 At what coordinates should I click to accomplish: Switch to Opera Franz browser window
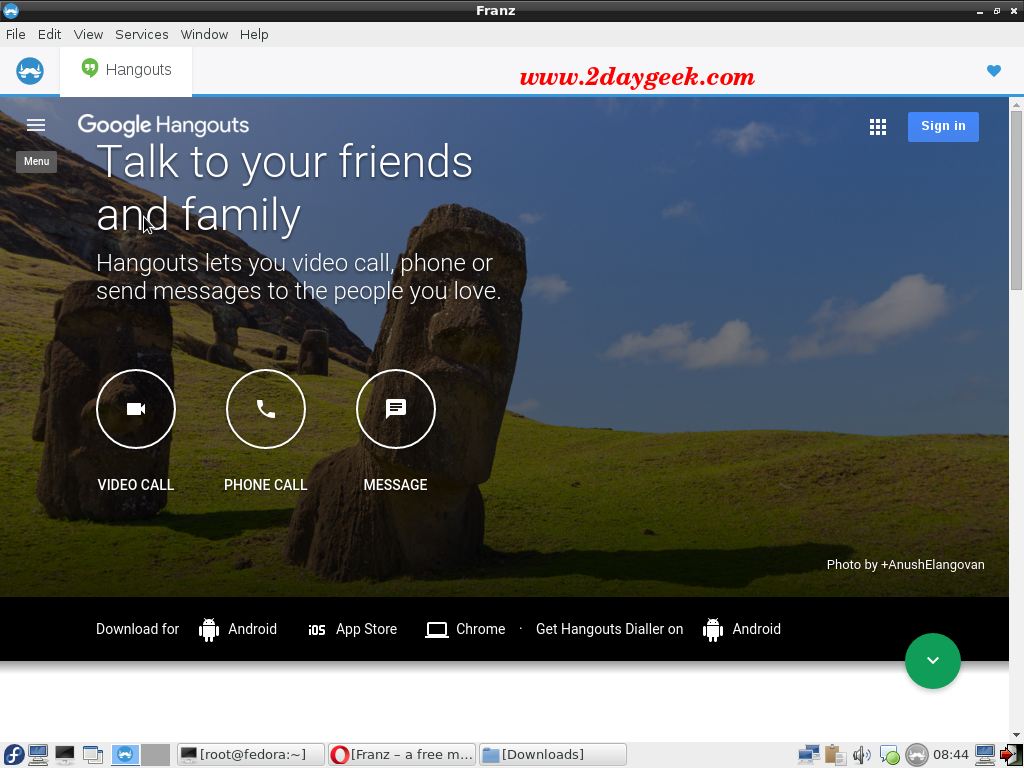(x=402, y=755)
